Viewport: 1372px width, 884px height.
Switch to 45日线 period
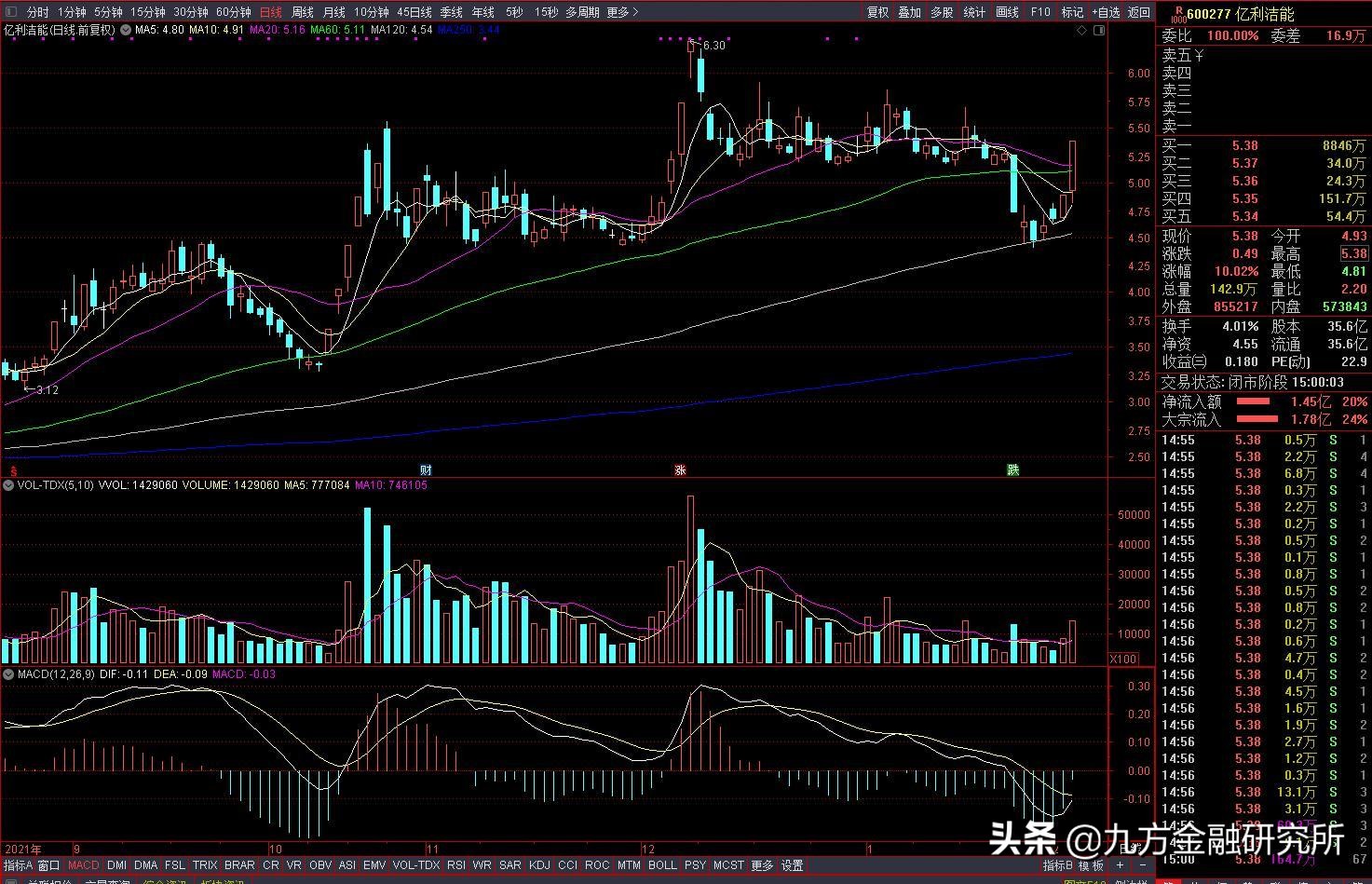click(414, 12)
